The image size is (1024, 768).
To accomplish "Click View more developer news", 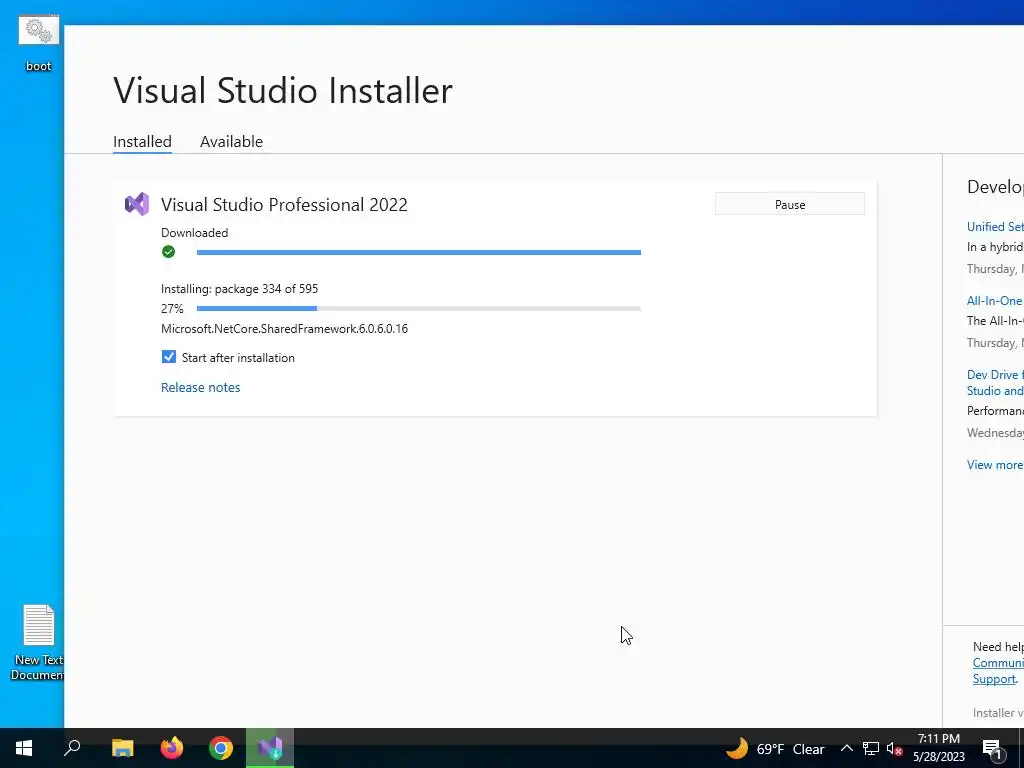I will [995, 464].
